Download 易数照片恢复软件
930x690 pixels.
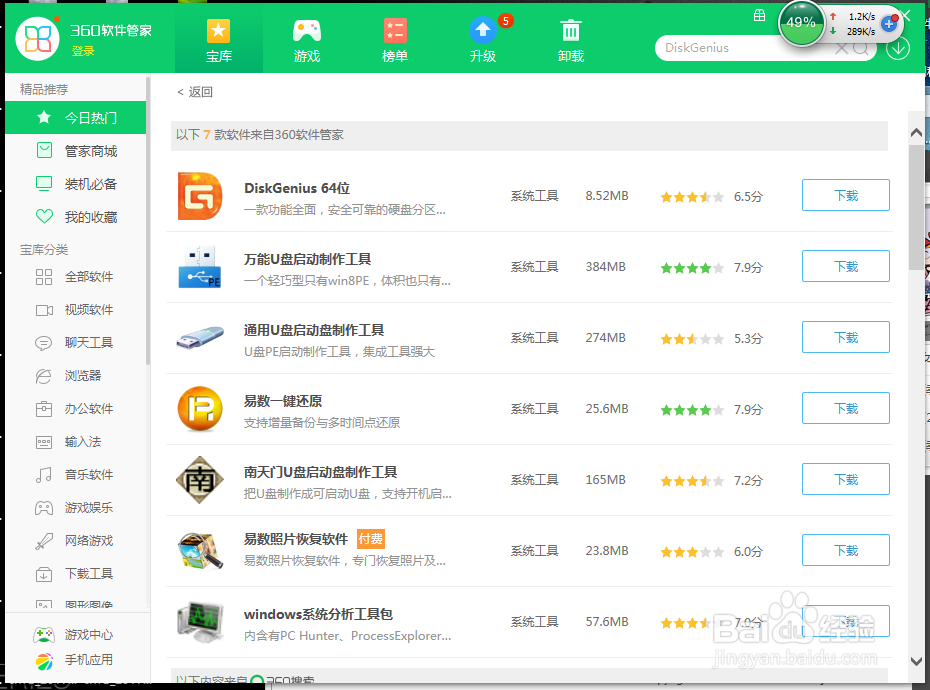(x=846, y=550)
